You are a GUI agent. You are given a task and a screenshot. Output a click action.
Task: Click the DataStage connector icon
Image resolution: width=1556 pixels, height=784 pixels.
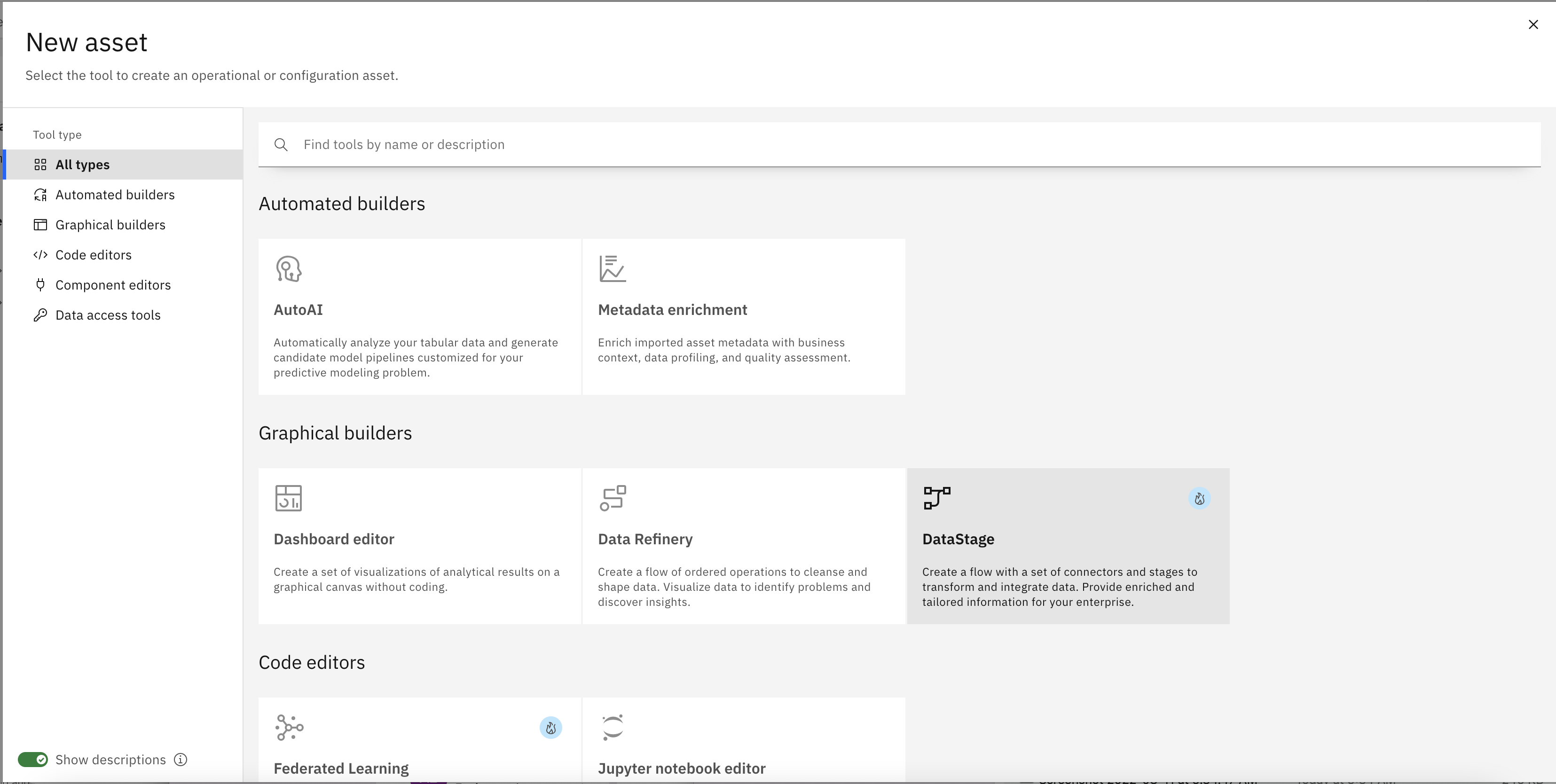click(x=937, y=498)
